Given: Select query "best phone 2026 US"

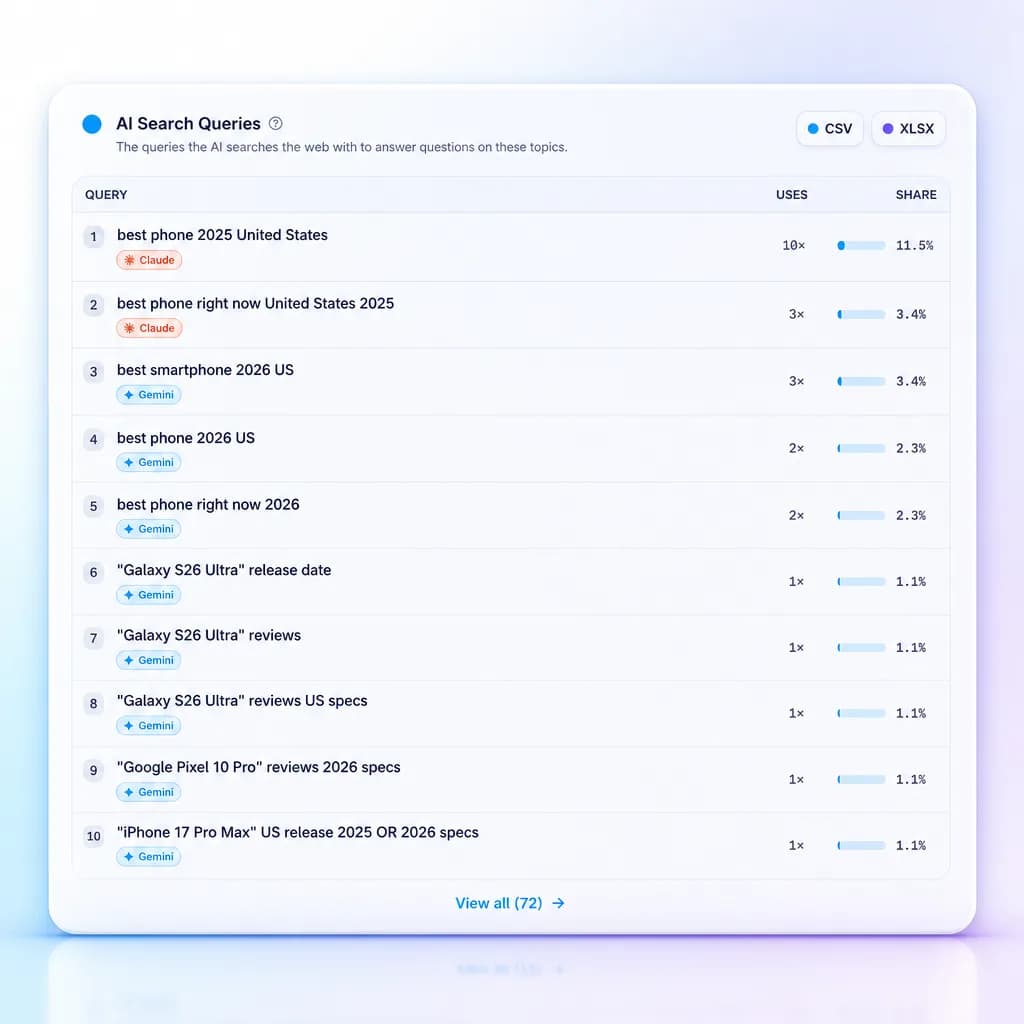Looking at the screenshot, I should 185,438.
